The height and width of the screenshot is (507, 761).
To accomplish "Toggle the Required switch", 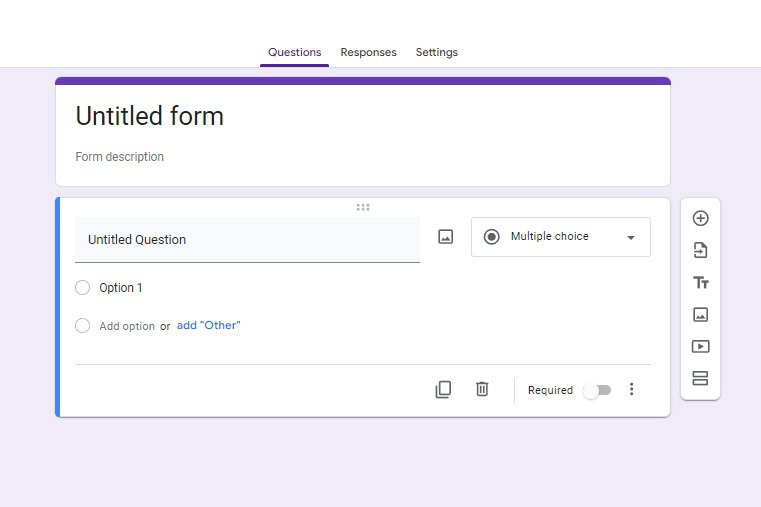I will click(597, 390).
